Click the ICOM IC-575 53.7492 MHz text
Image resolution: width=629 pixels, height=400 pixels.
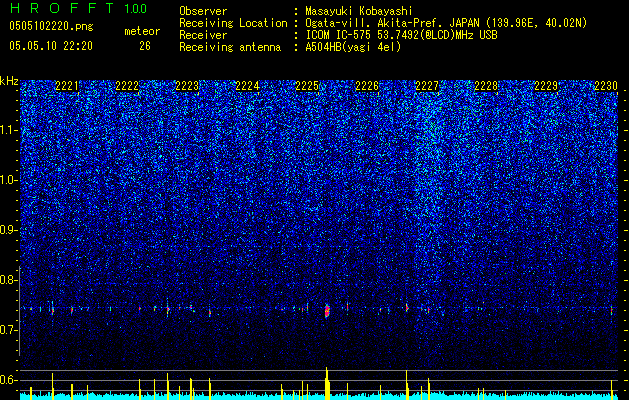pyautogui.click(x=401, y=35)
